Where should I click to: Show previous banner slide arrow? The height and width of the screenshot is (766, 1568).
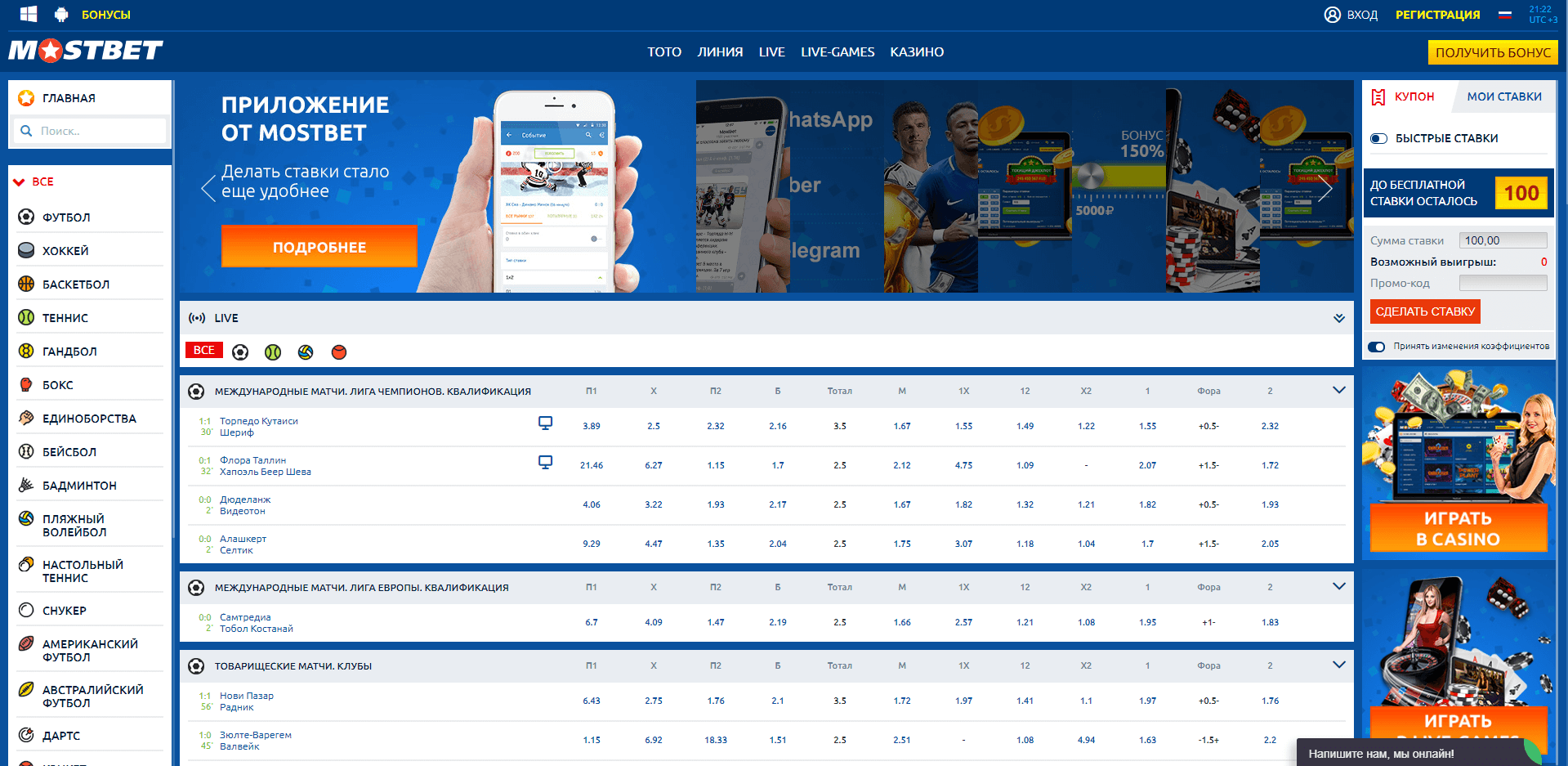tap(208, 189)
